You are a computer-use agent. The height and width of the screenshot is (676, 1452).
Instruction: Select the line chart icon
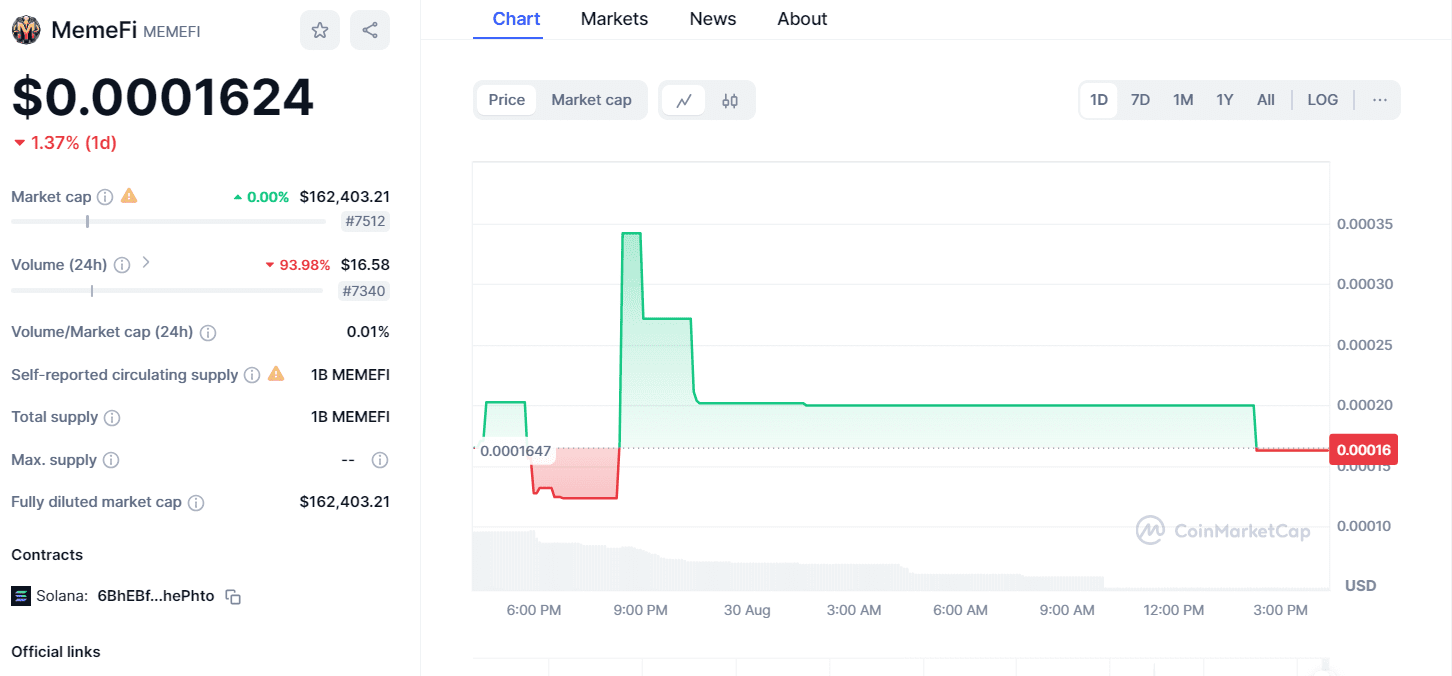(685, 100)
